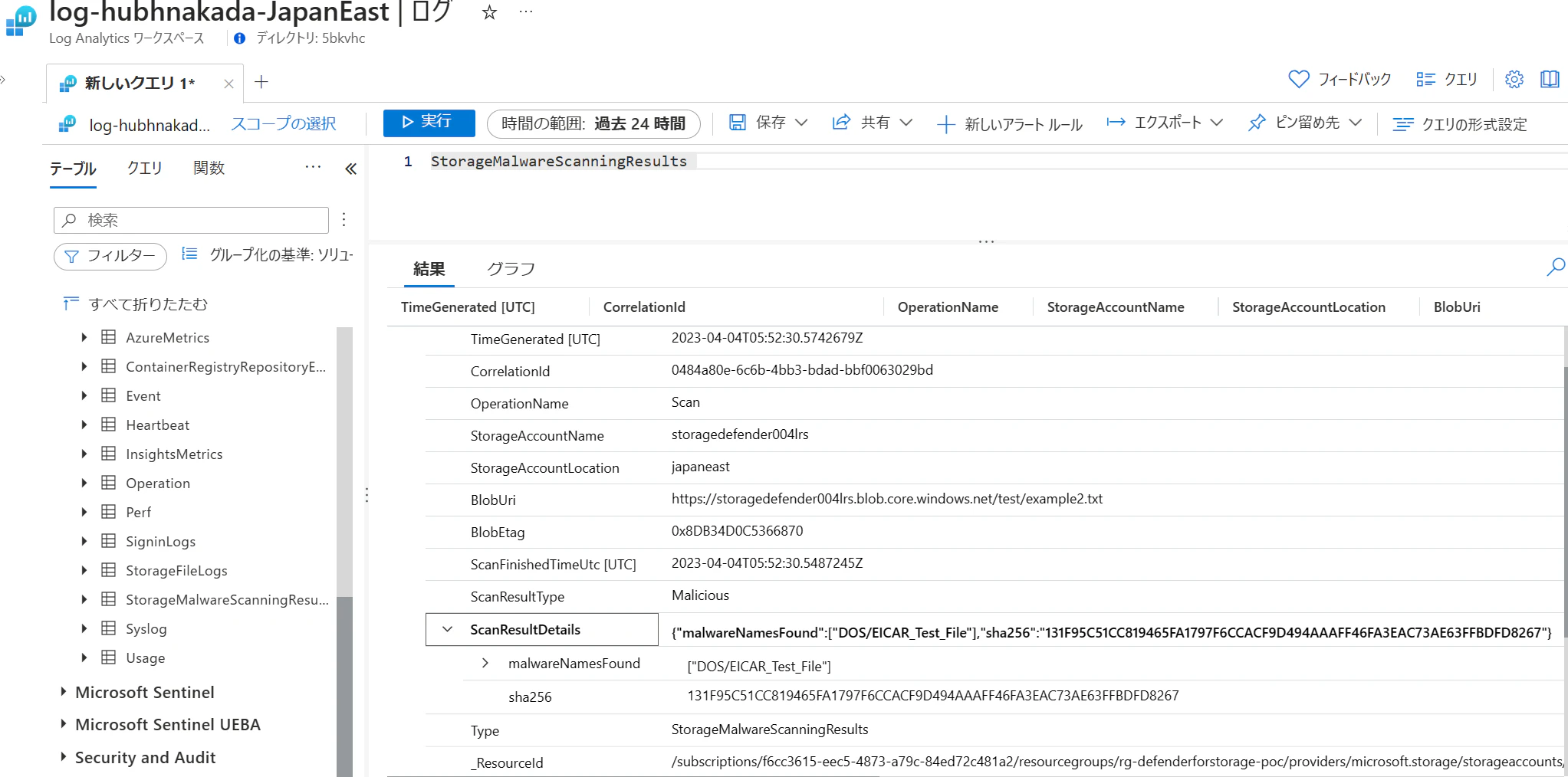Switch to the グラフ tab
Image resolution: width=1568 pixels, height=777 pixels.
pos(511,269)
